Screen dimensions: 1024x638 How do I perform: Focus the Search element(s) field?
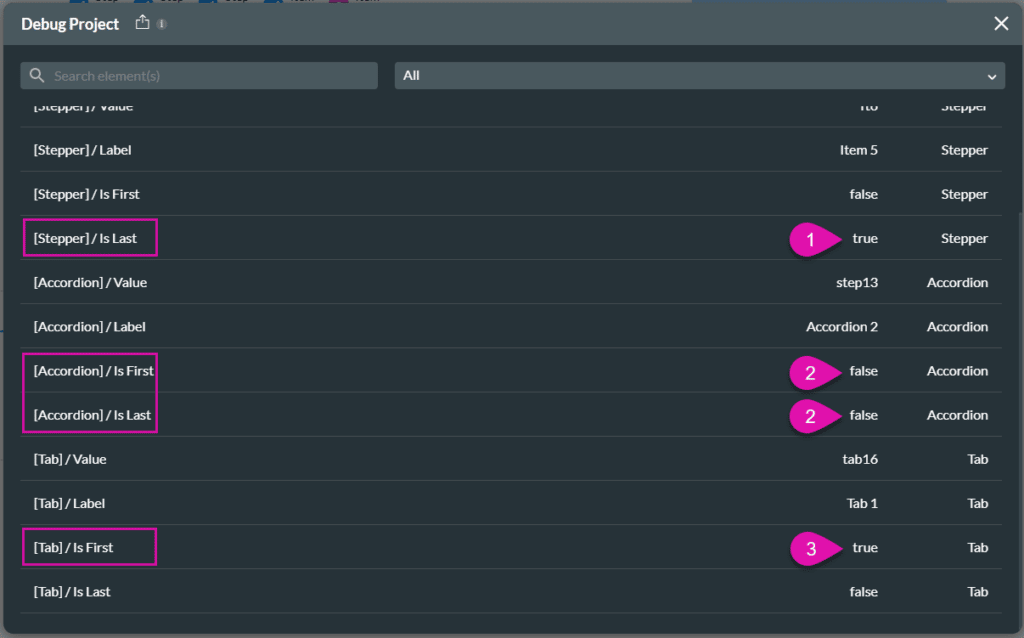click(x=210, y=76)
